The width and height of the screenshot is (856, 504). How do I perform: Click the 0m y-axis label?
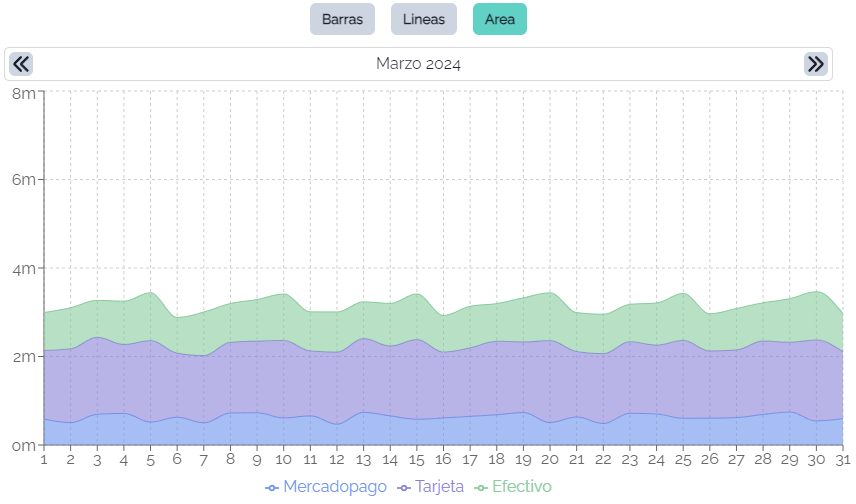23,446
